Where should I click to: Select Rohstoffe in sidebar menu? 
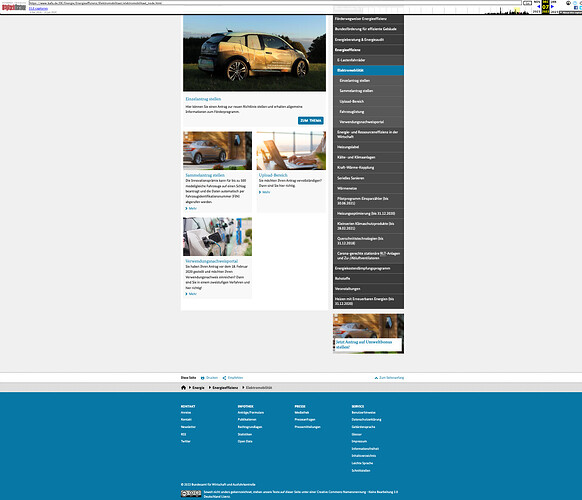[368, 278]
